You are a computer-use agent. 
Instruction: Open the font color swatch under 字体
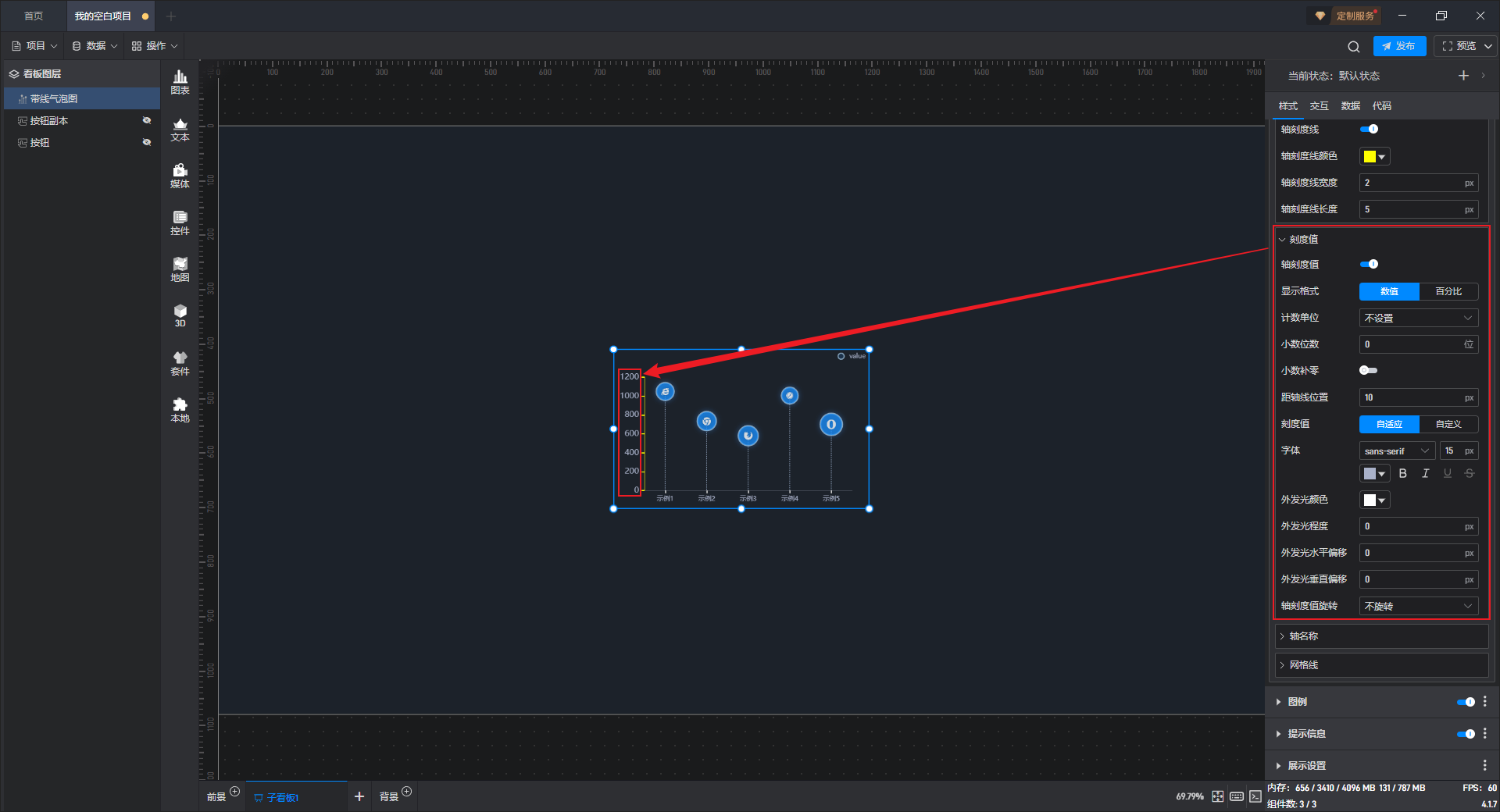tap(1374, 473)
